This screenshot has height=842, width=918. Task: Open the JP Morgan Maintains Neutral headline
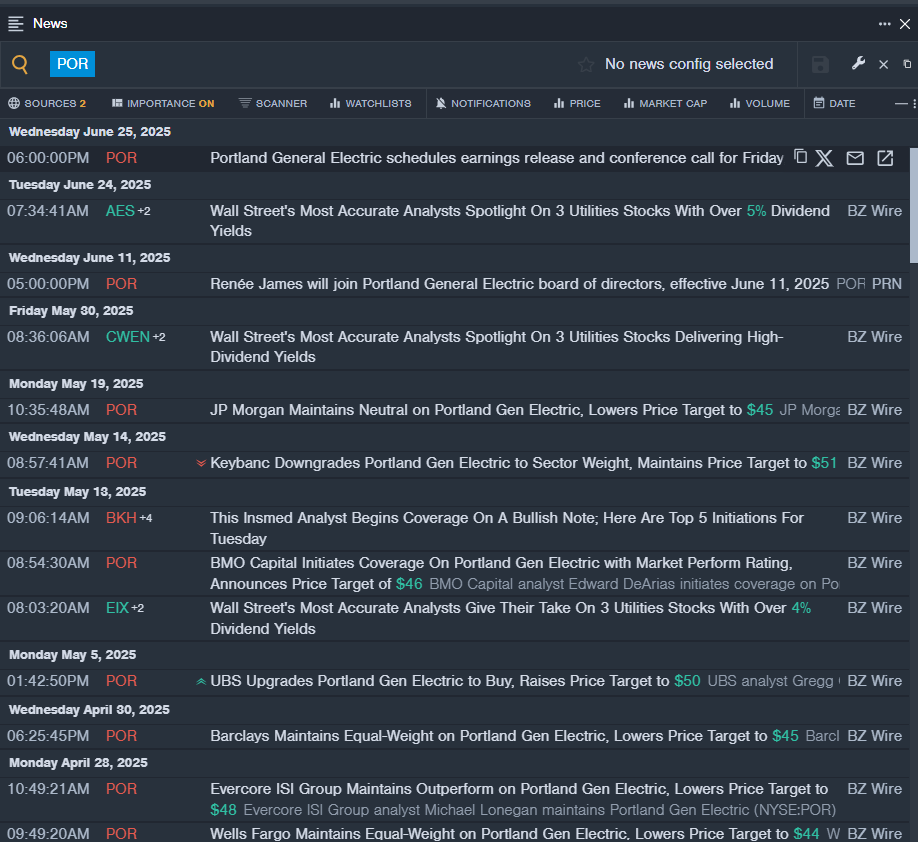click(492, 410)
